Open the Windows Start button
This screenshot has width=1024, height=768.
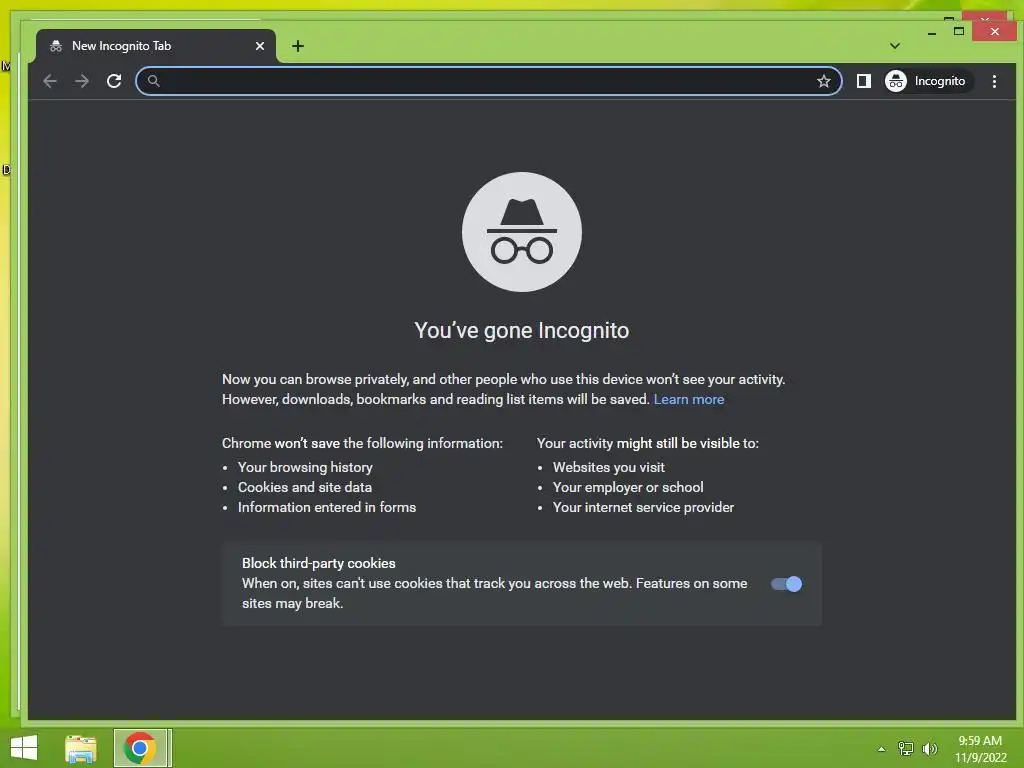(x=24, y=748)
